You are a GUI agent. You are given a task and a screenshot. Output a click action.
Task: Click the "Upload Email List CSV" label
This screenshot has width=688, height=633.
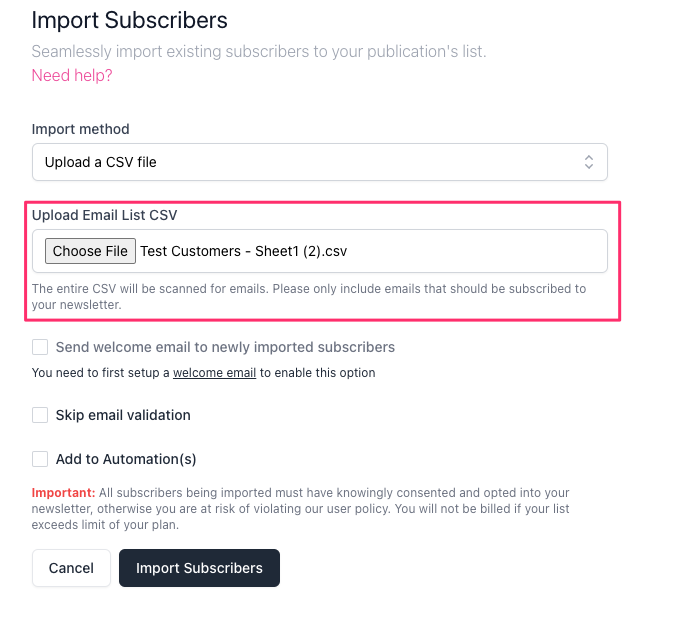point(105,215)
